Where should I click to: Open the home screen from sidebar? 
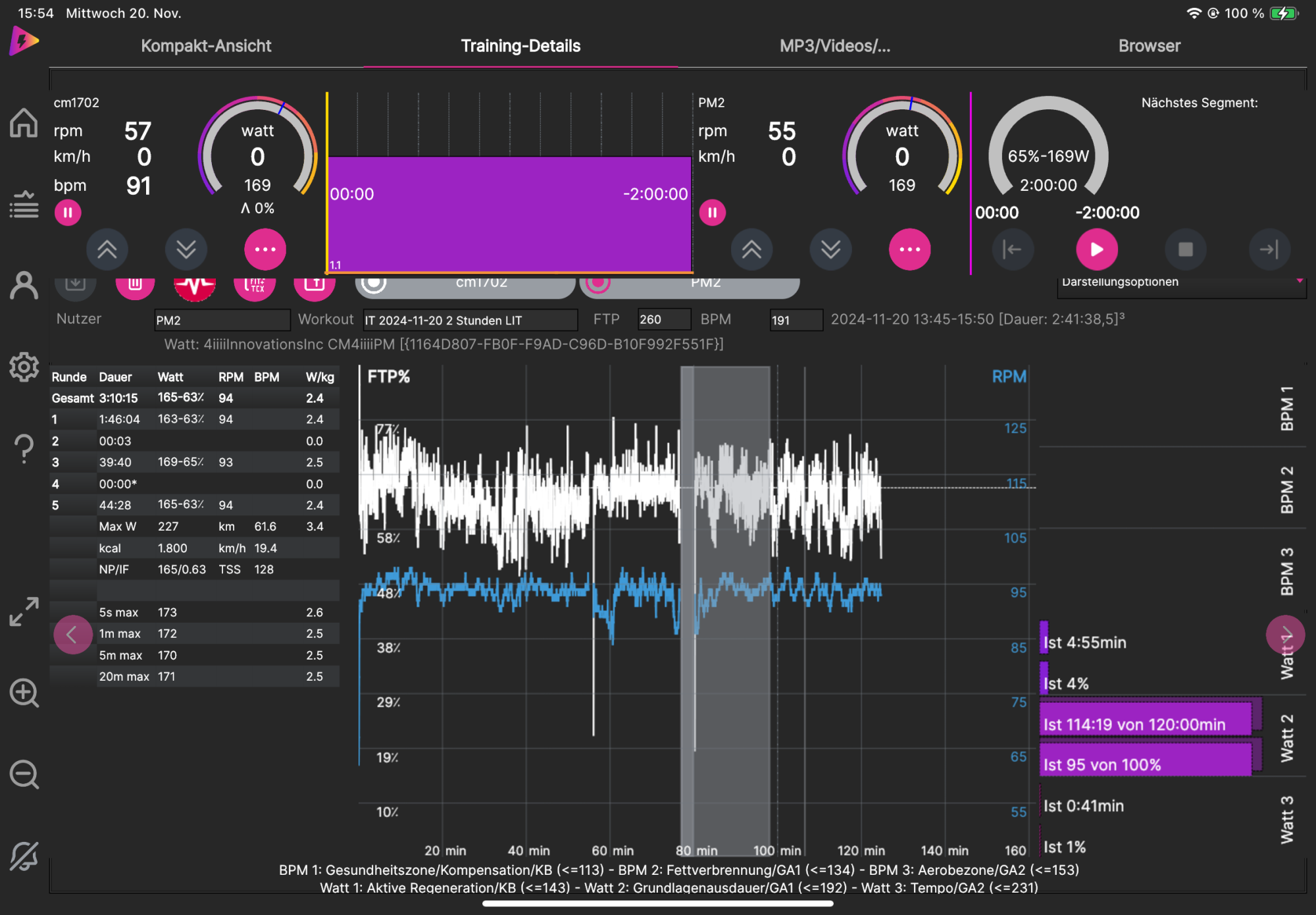point(24,122)
